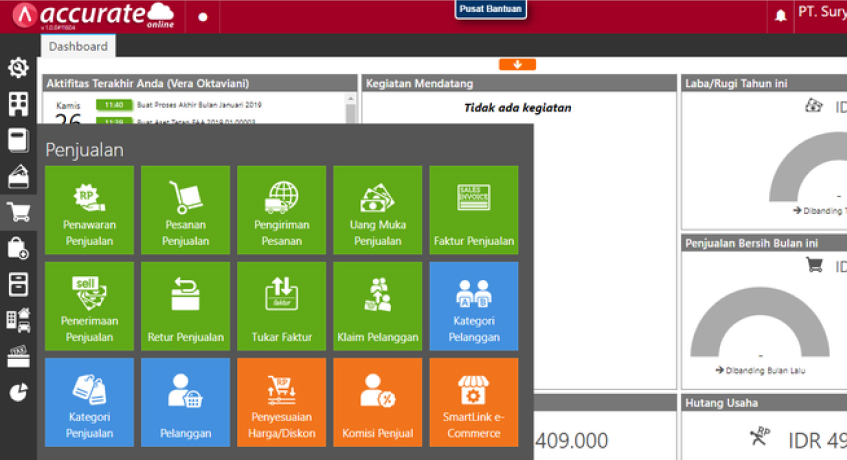Open the Kategori Pelanggan tile
847x460 pixels.
click(474, 306)
